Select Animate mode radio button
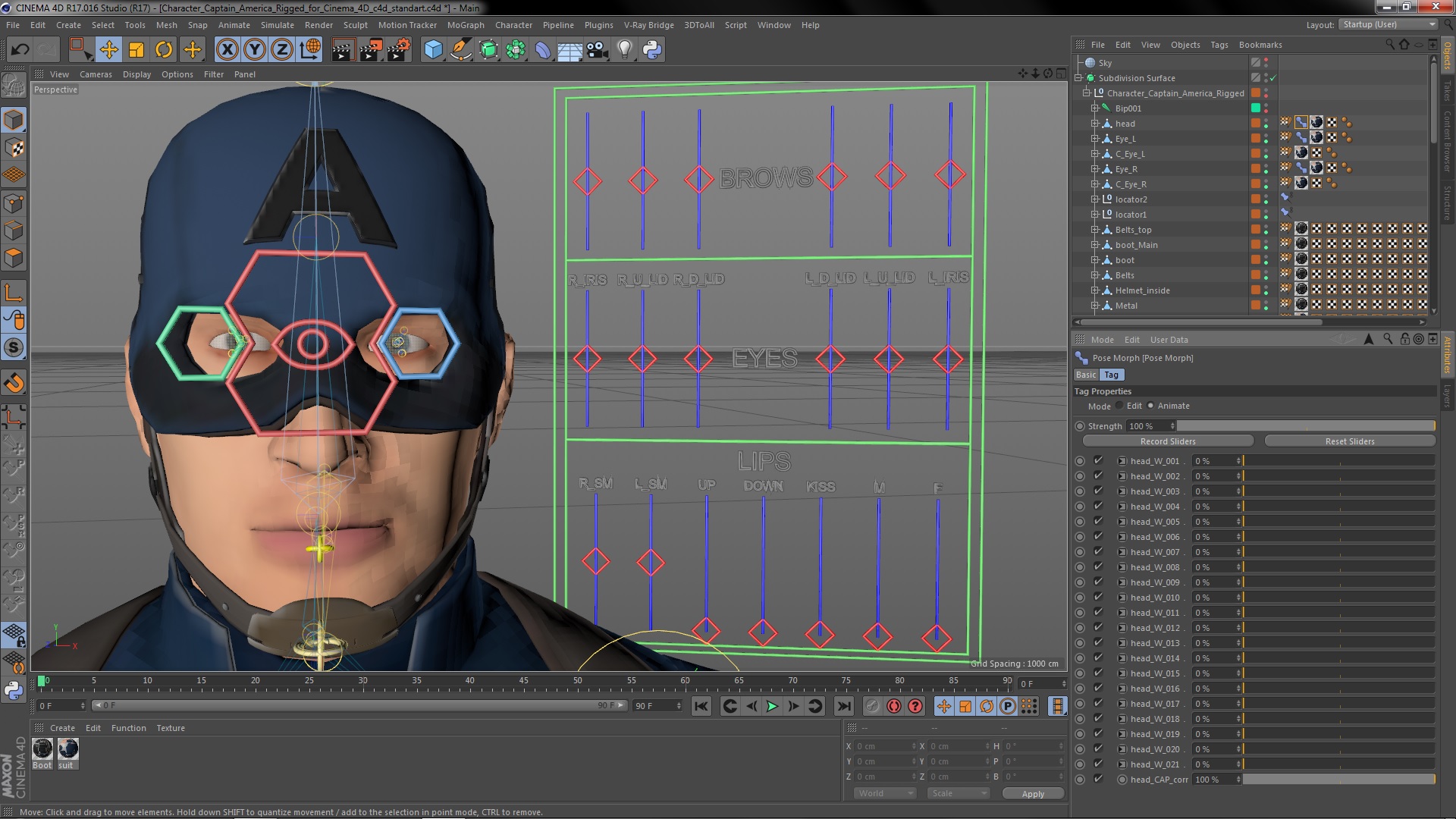The width and height of the screenshot is (1456, 819). 1150,406
